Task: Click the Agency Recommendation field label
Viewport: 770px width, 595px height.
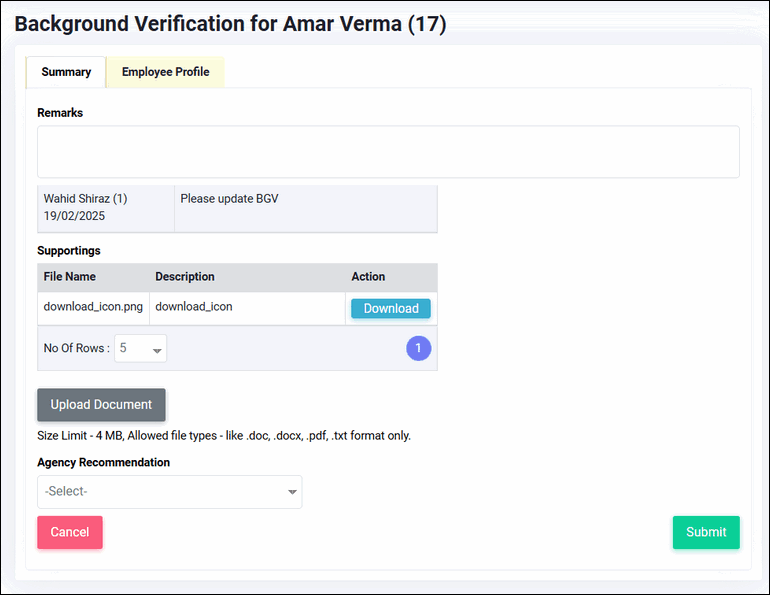Action: coord(103,463)
